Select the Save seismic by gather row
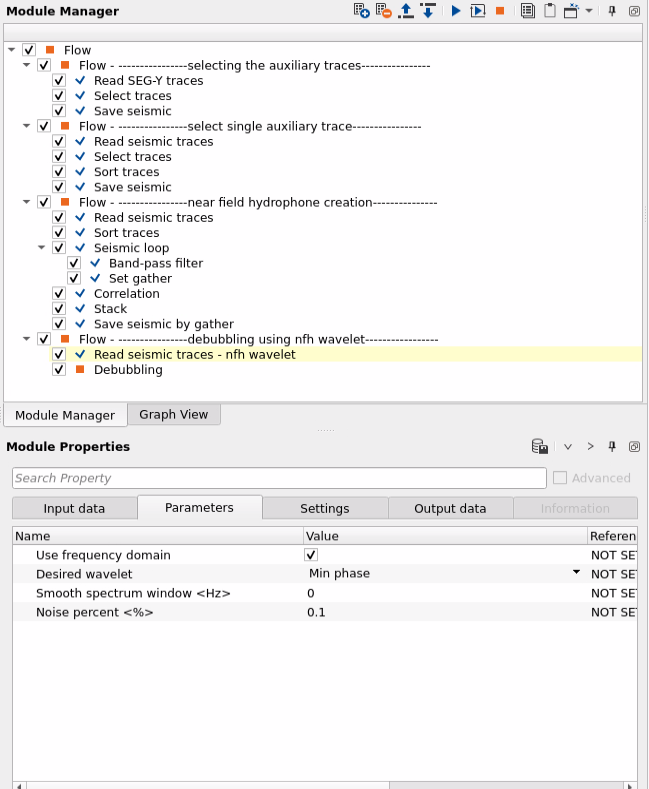Image resolution: width=649 pixels, height=789 pixels. pyautogui.click(x=164, y=324)
